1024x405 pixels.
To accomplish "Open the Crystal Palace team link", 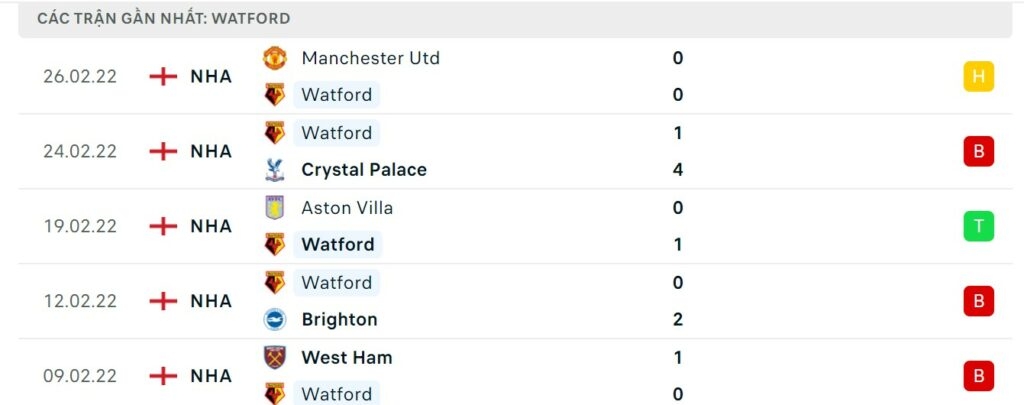I will tap(364, 170).
